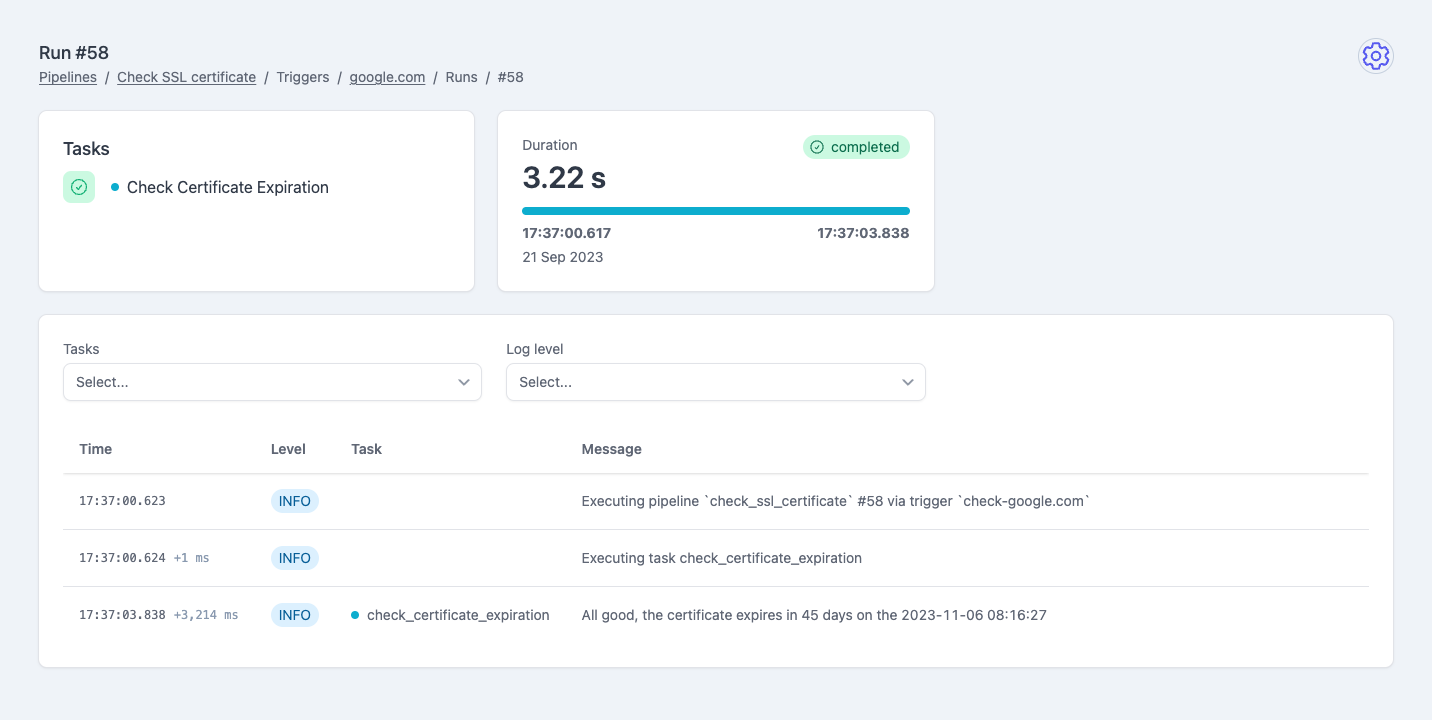Select the Check Certificate Expiration task
Screen dimensions: 1432x720
(228, 187)
